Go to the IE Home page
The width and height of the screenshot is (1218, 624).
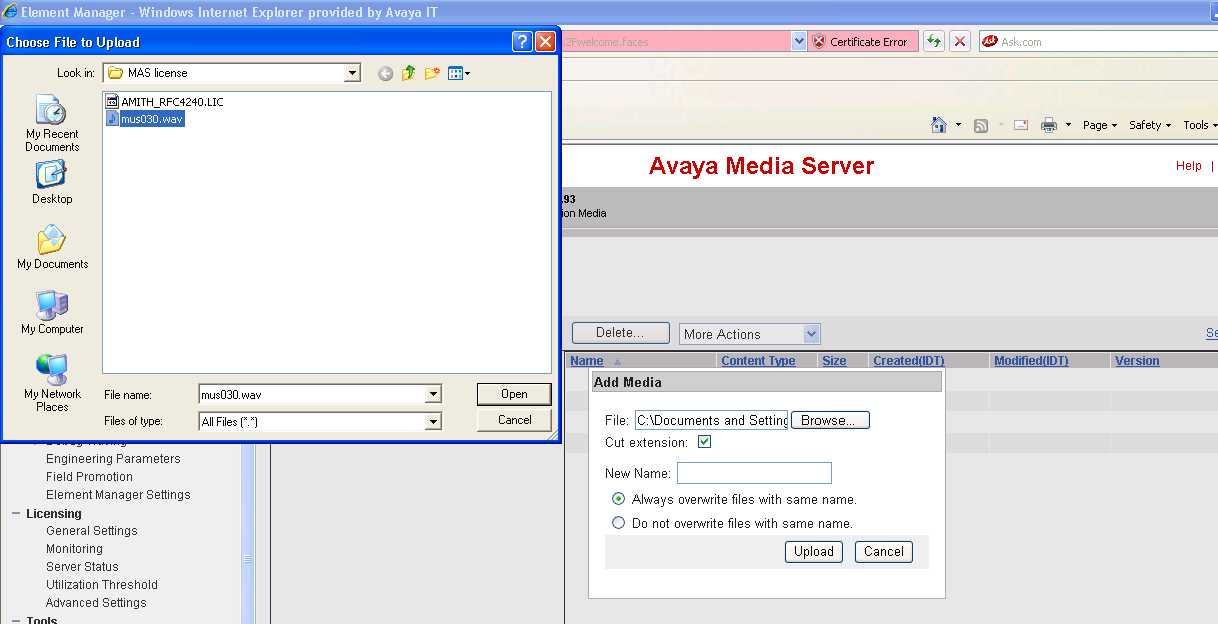[x=939, y=125]
